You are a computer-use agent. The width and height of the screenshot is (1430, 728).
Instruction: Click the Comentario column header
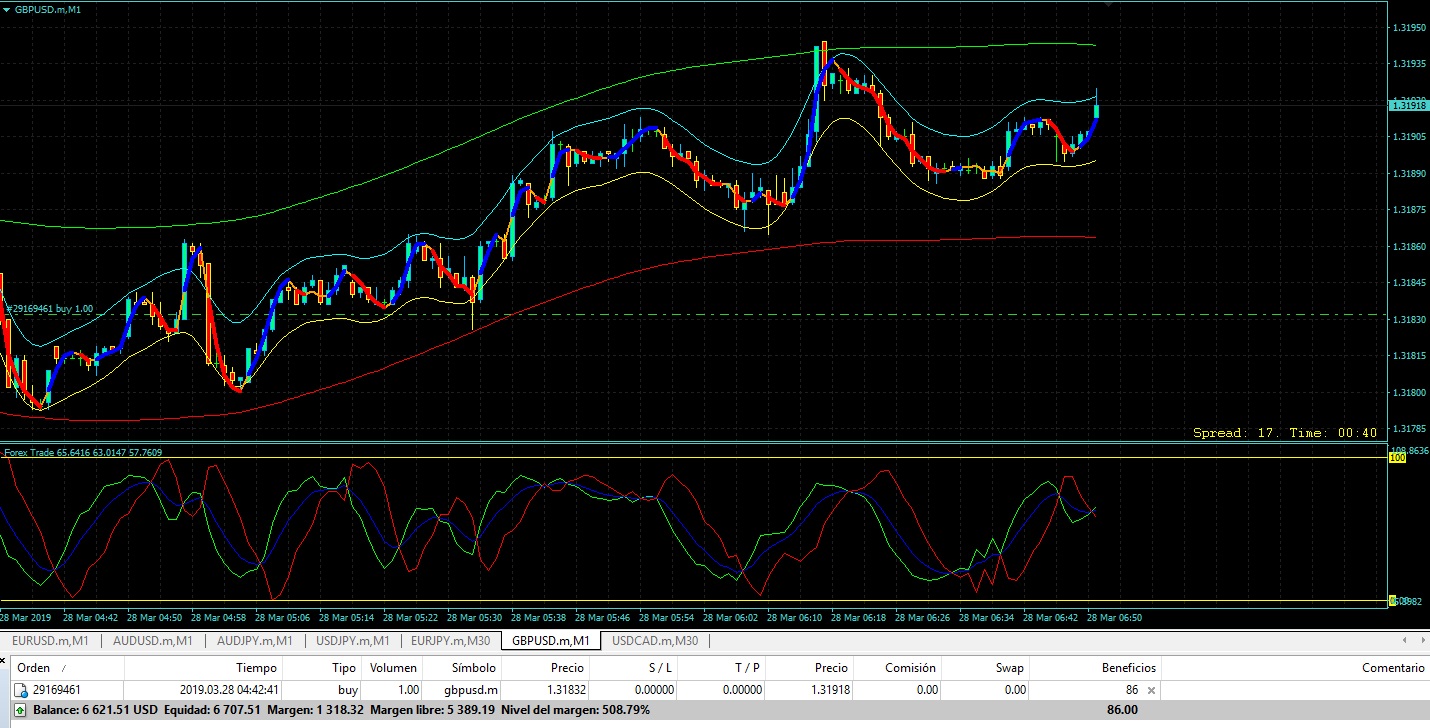[1295, 668]
